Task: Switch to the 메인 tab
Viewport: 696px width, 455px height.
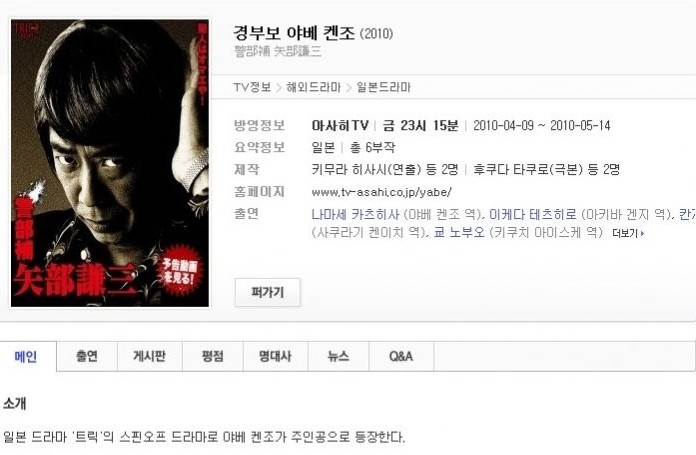Action: [26, 356]
